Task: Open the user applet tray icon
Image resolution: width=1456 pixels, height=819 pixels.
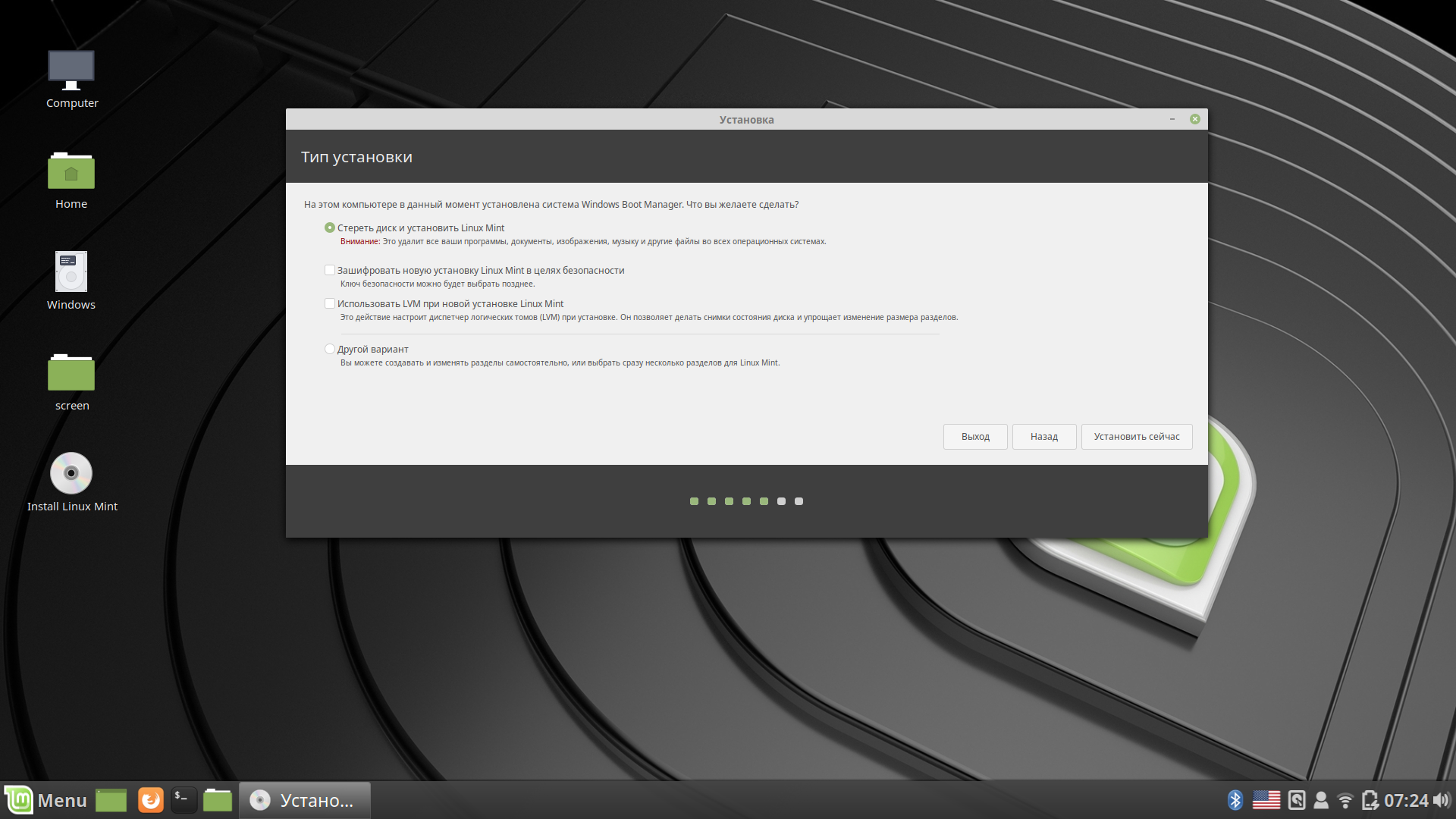Action: coord(1321,800)
